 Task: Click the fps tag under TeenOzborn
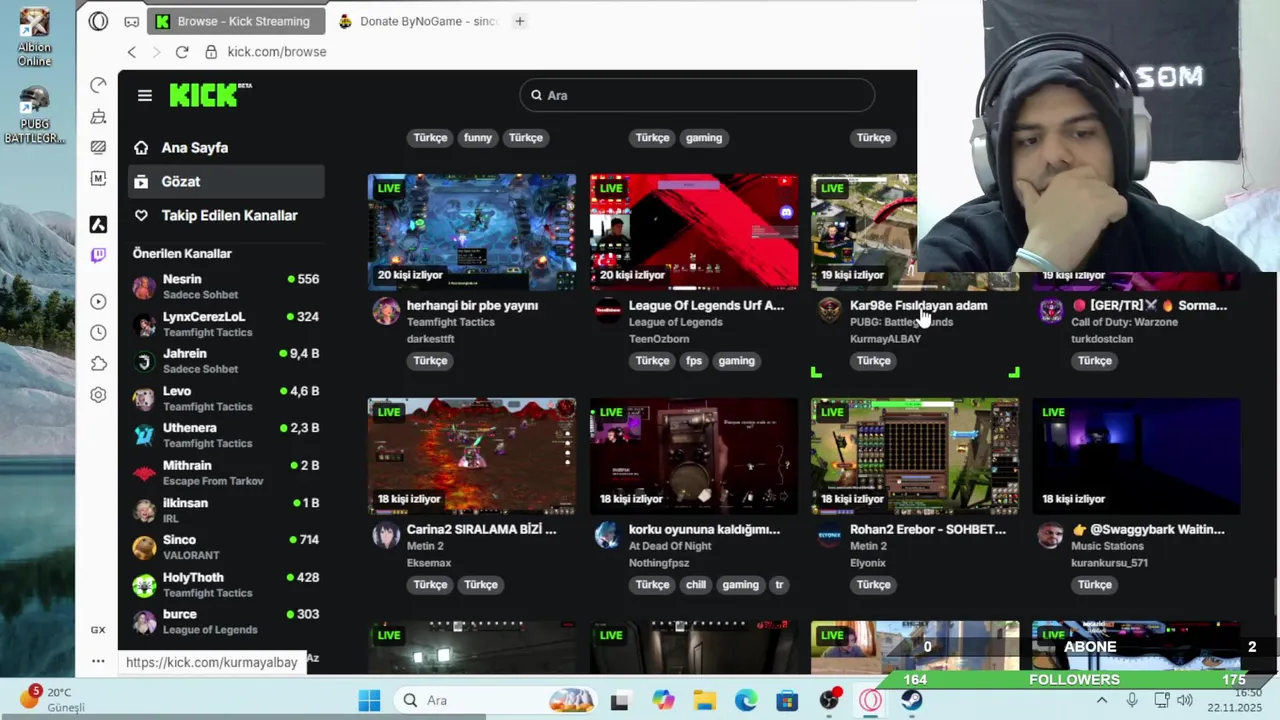point(694,361)
